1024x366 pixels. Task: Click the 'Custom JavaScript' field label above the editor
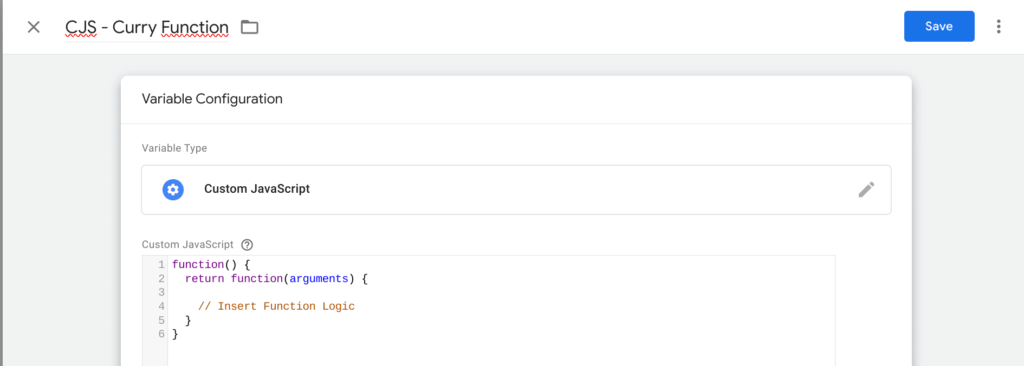[x=187, y=245]
